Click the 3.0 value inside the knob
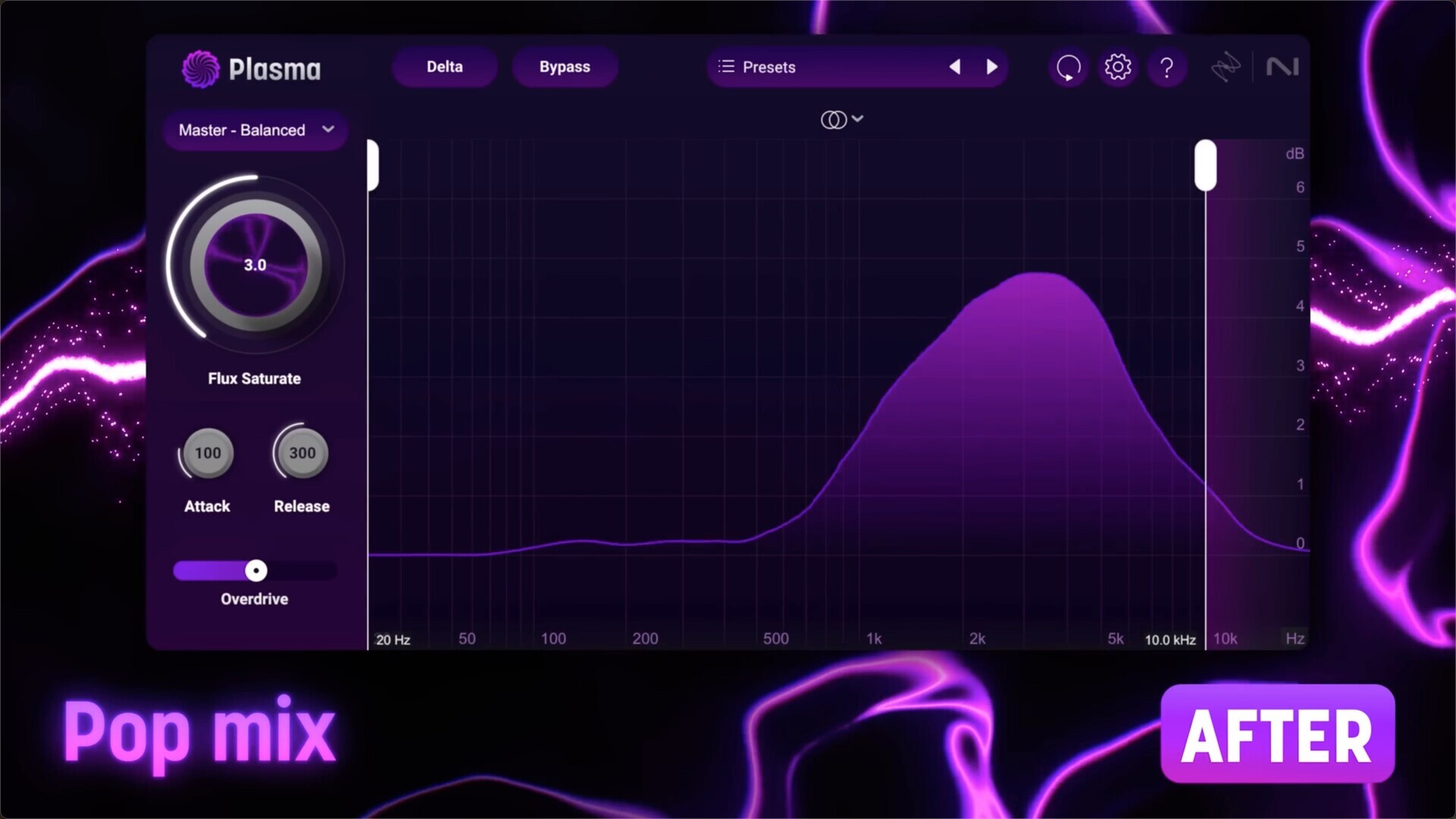 [x=255, y=265]
